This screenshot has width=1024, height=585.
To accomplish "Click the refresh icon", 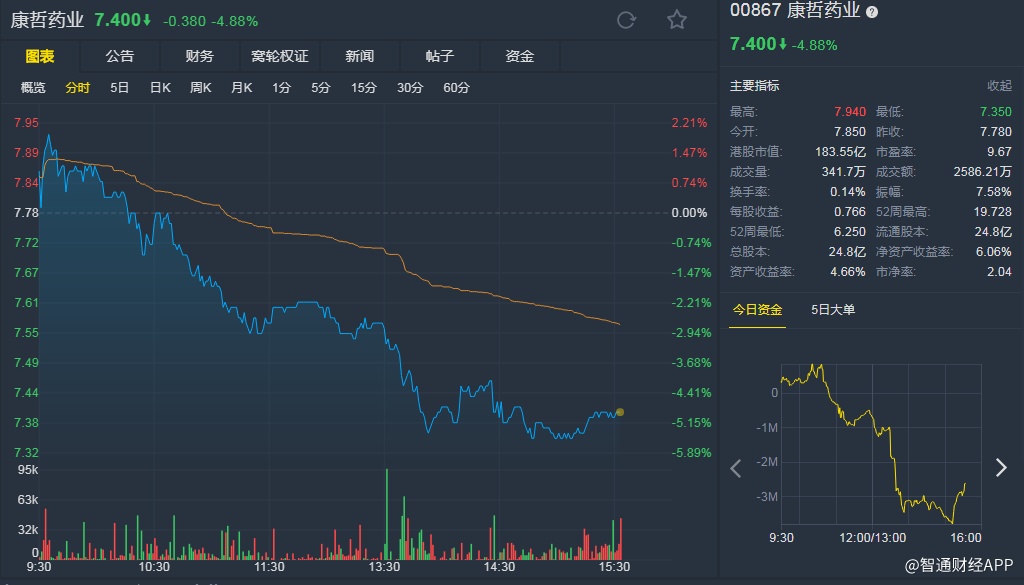I will [627, 20].
